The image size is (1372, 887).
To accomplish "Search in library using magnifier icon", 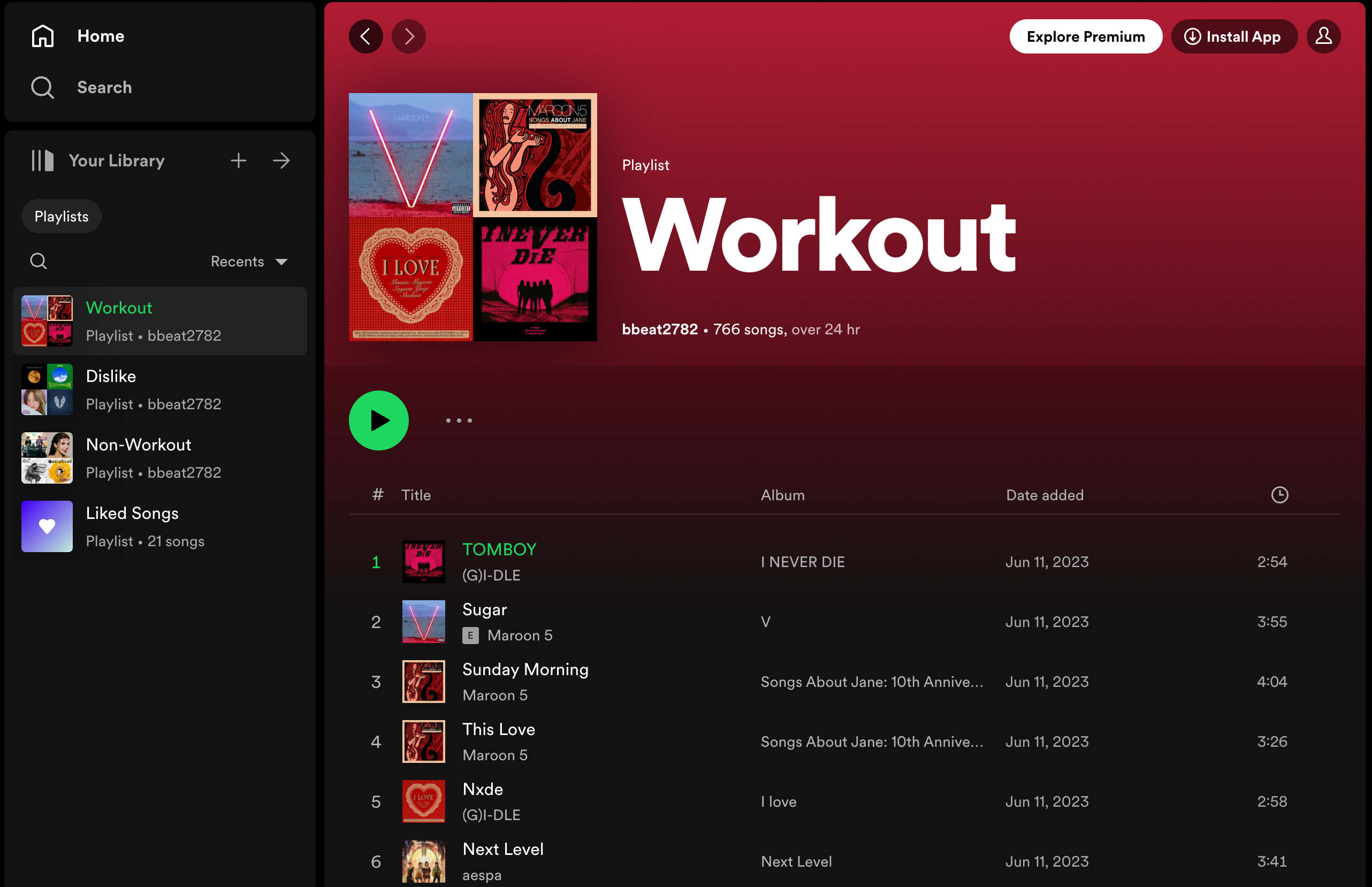I will [x=39, y=262].
